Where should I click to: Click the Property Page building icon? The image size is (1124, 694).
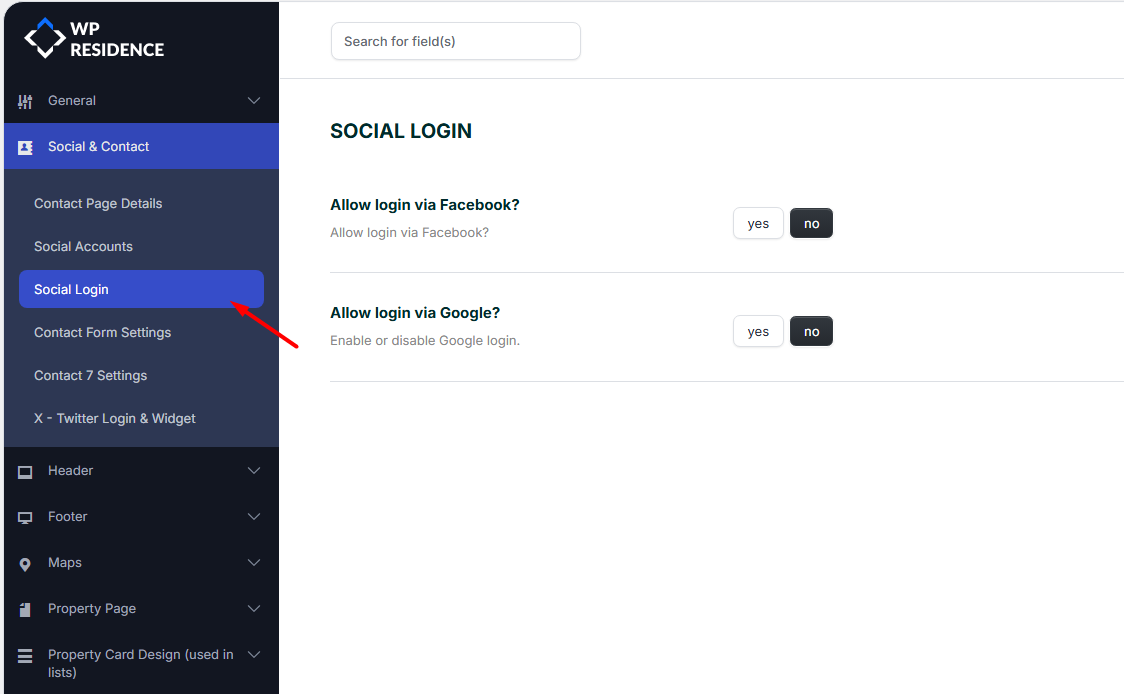point(25,609)
